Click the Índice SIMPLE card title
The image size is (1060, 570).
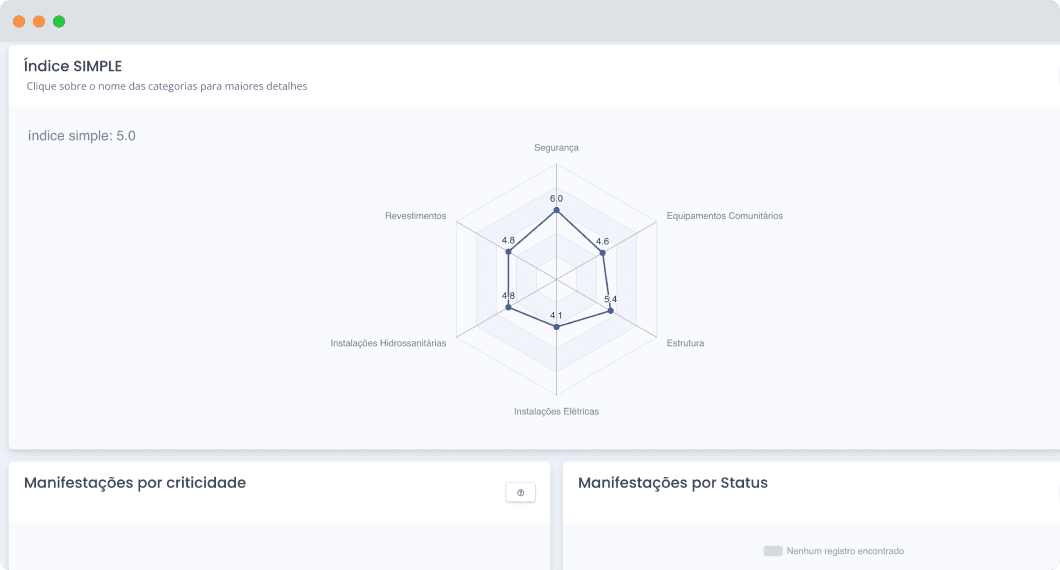click(73, 66)
